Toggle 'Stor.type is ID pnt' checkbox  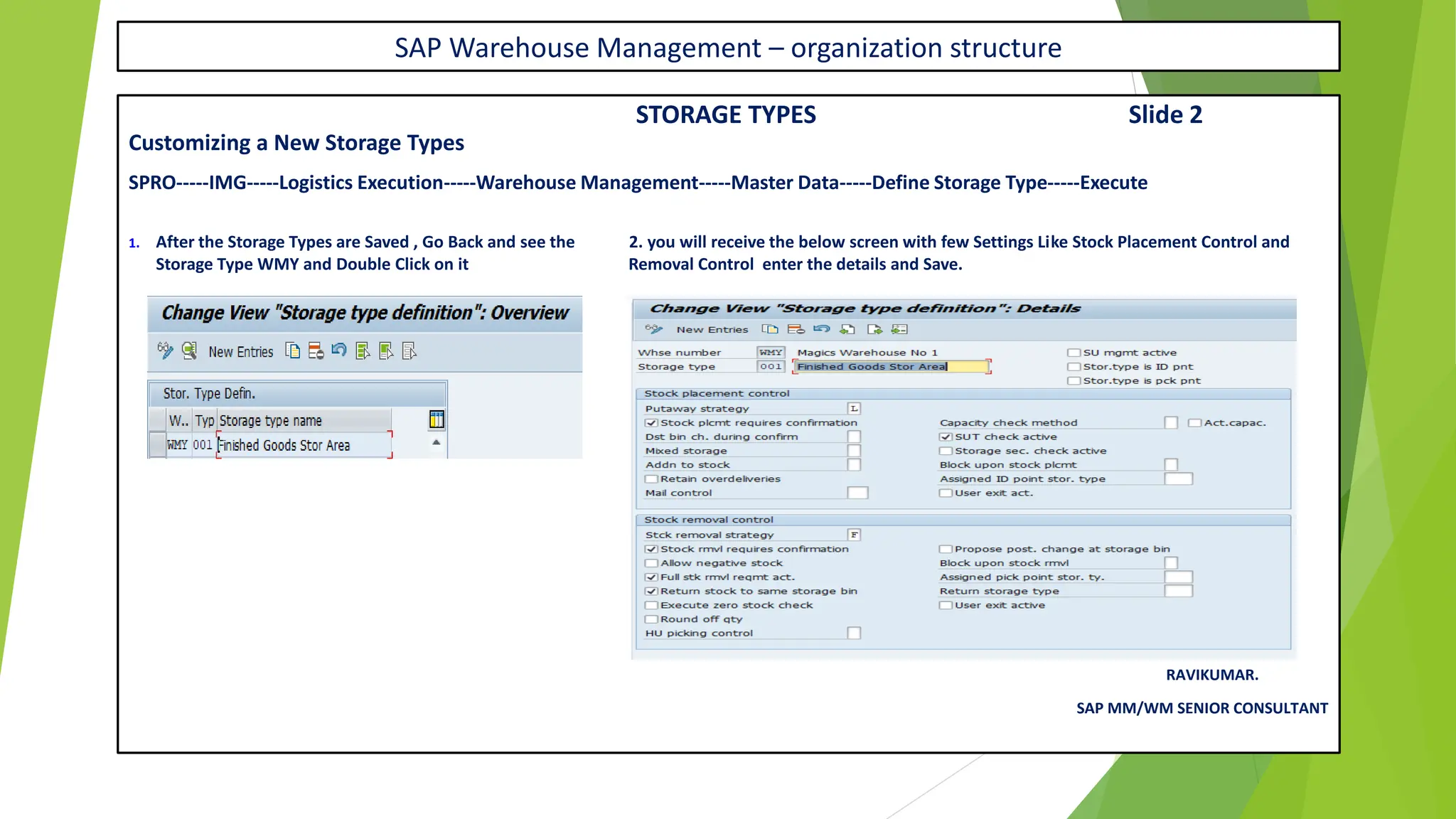point(1074,367)
